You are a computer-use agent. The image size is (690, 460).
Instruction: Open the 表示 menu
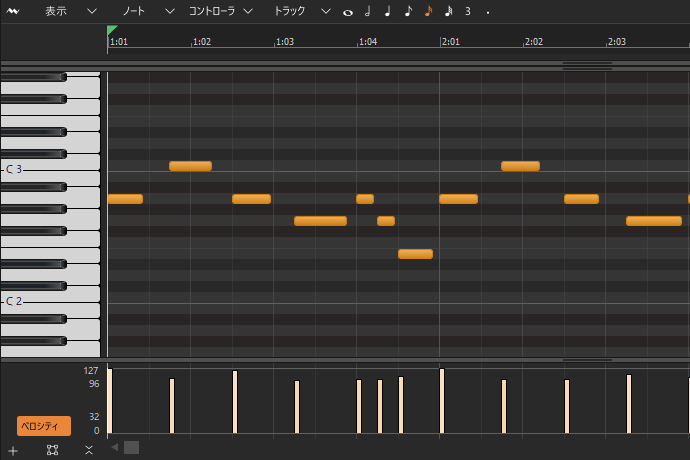click(x=56, y=11)
